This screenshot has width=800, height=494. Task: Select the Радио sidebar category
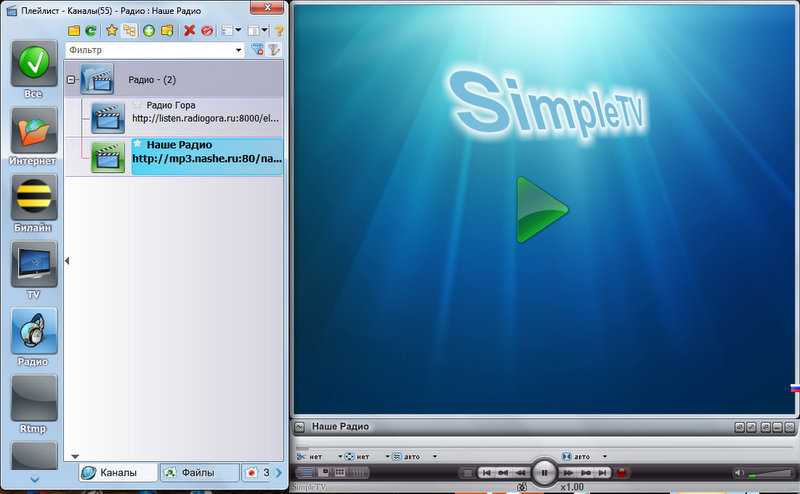pos(34,337)
